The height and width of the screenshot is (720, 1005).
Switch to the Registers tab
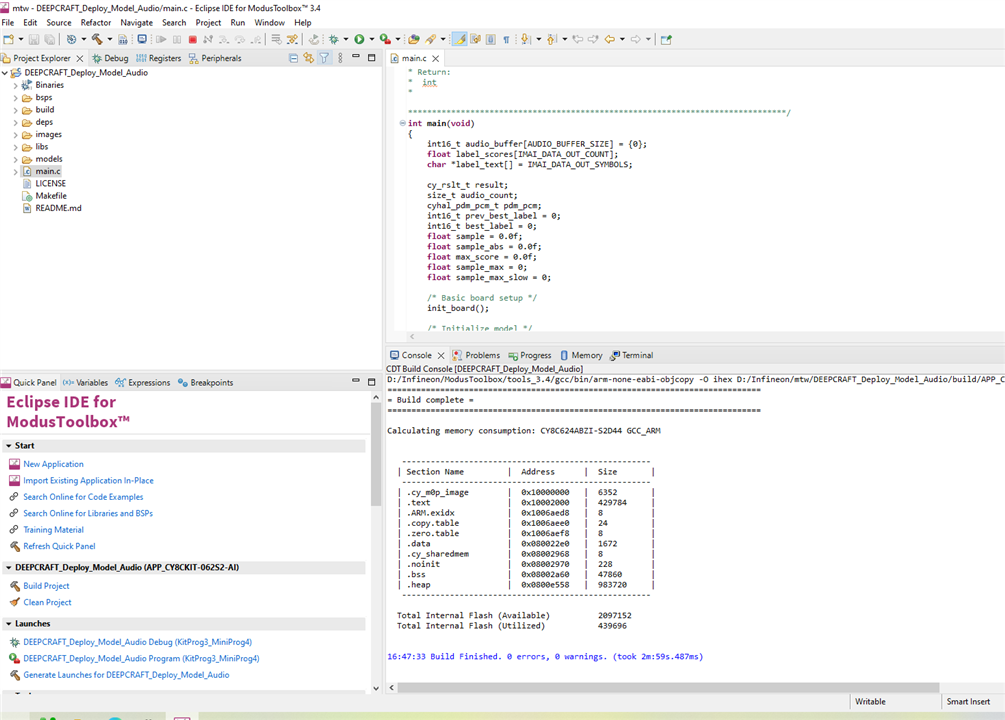point(158,58)
